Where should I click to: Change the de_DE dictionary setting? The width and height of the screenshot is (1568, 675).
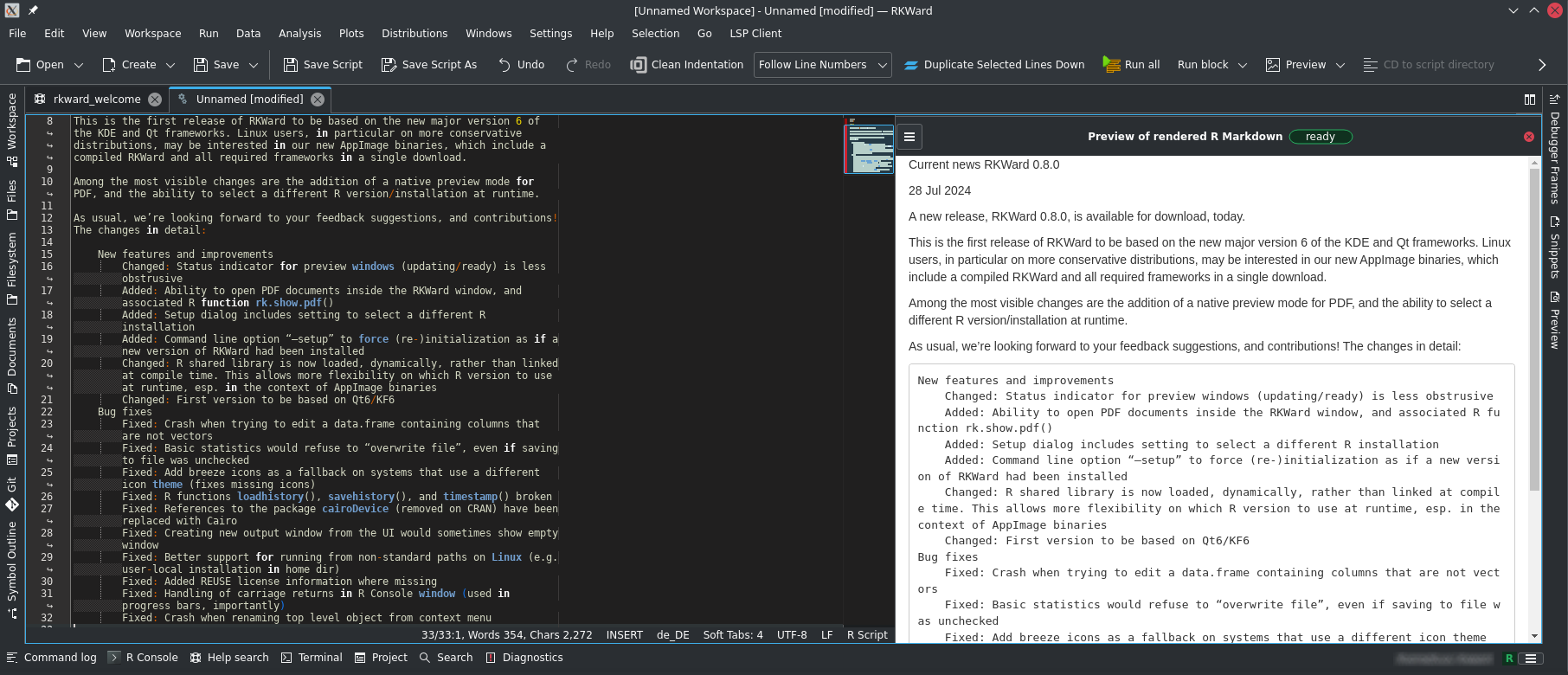point(673,635)
